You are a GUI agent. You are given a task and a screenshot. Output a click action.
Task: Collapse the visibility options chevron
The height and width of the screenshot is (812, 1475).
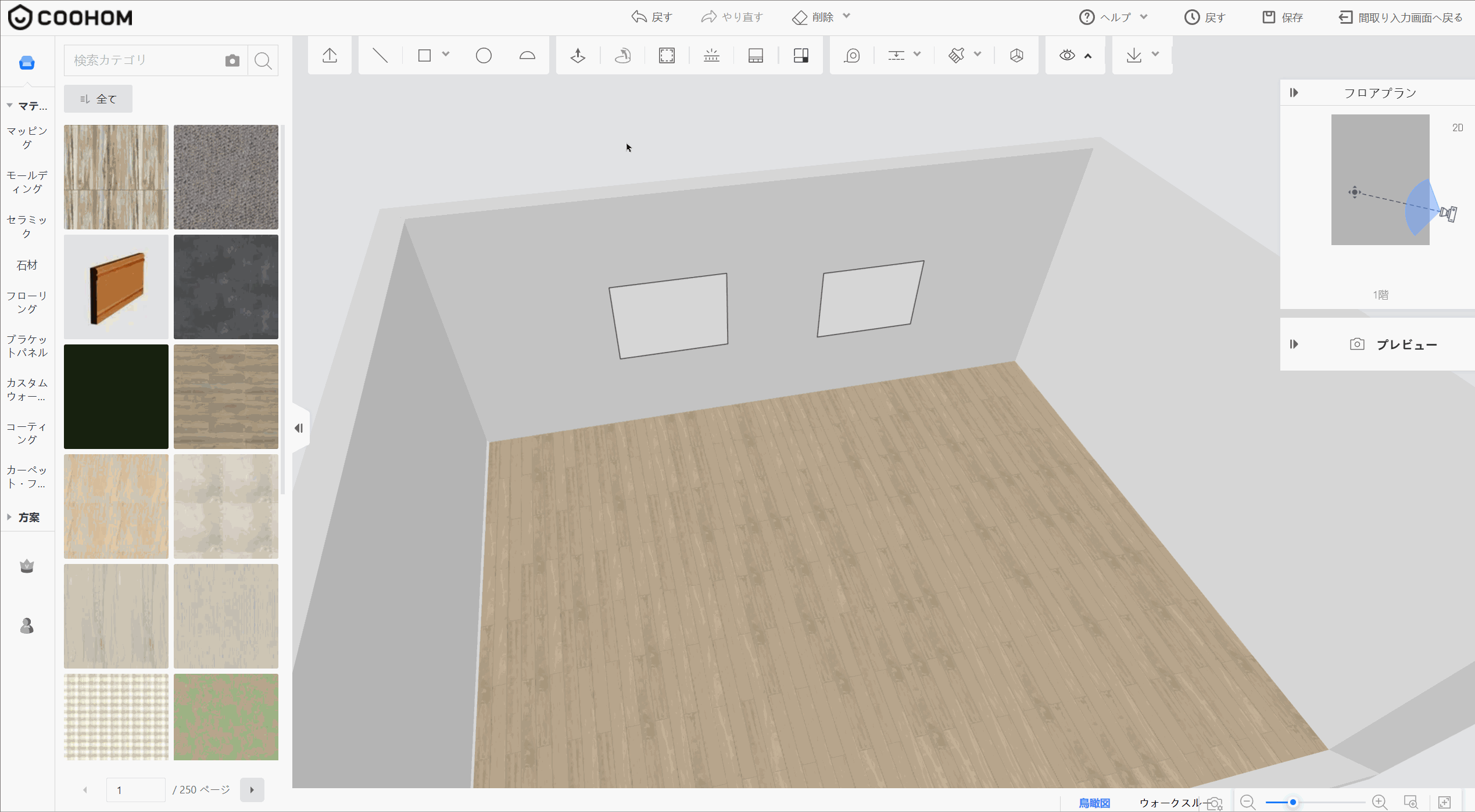(x=1088, y=56)
